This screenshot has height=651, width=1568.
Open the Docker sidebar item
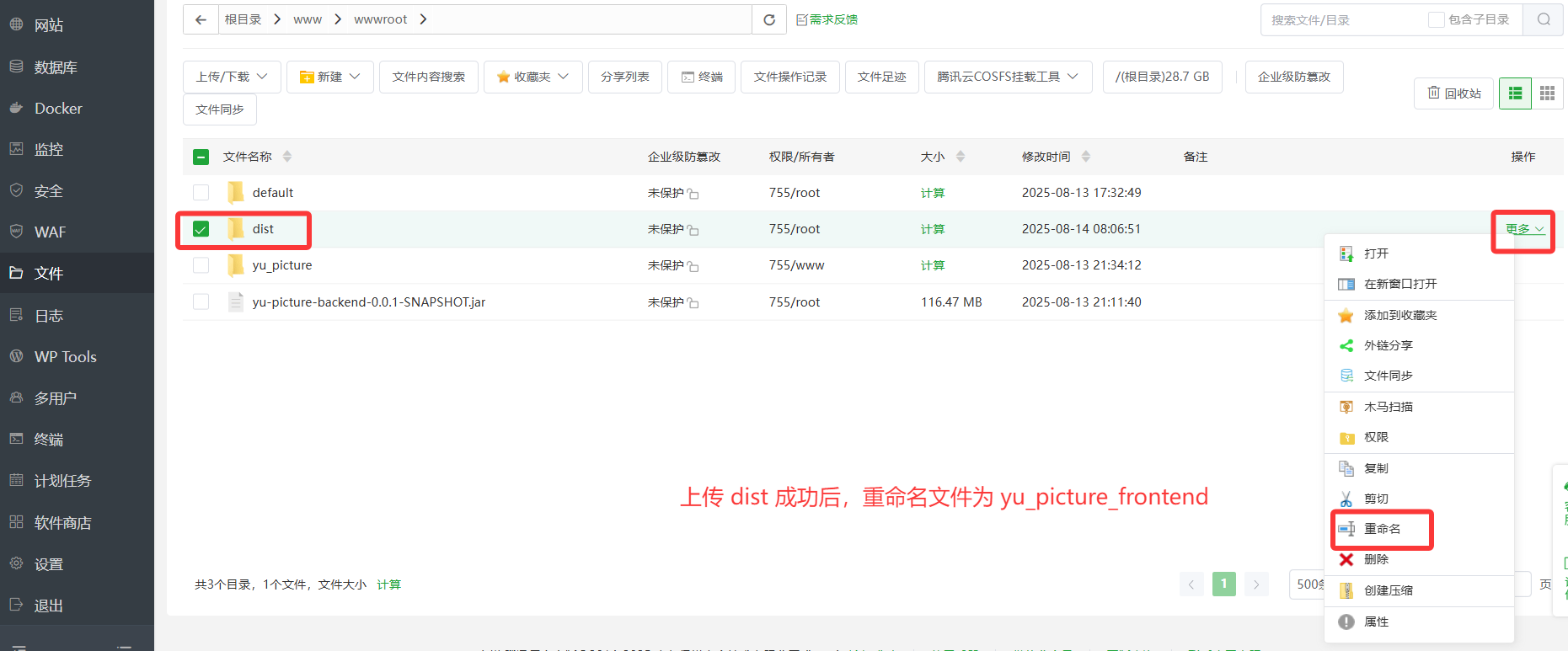(x=58, y=108)
